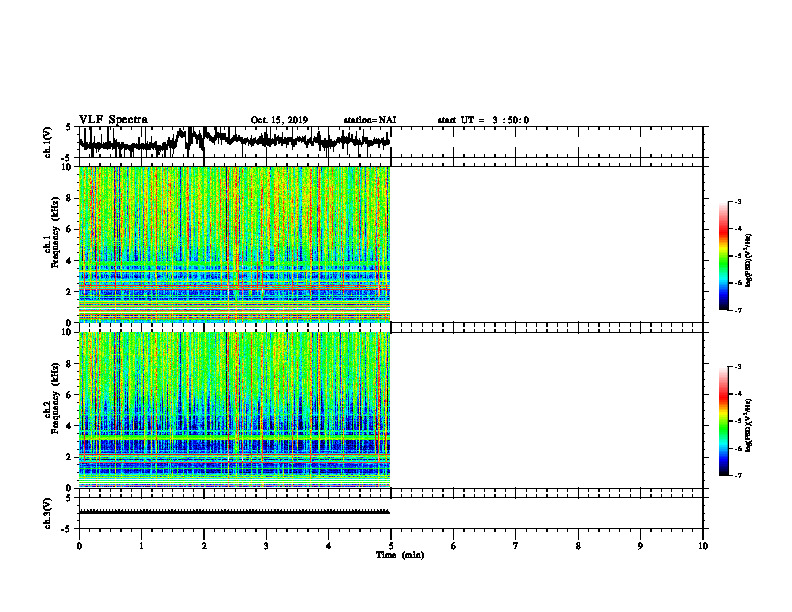
Task: Select the "start UT = 3 :50: 0" text
Action: point(483,120)
